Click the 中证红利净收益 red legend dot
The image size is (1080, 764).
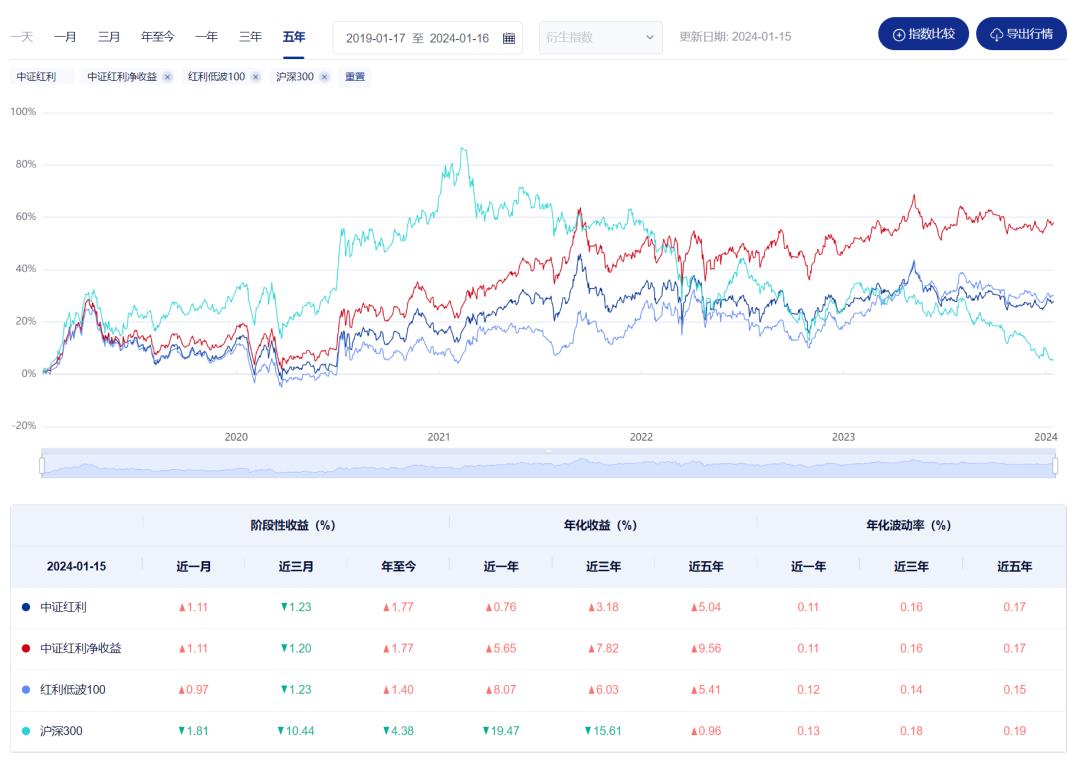pos(26,648)
